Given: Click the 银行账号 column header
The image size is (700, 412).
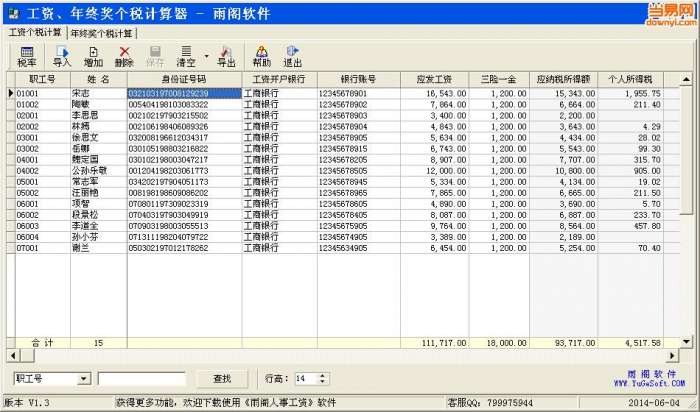Looking at the screenshot, I should [x=359, y=79].
